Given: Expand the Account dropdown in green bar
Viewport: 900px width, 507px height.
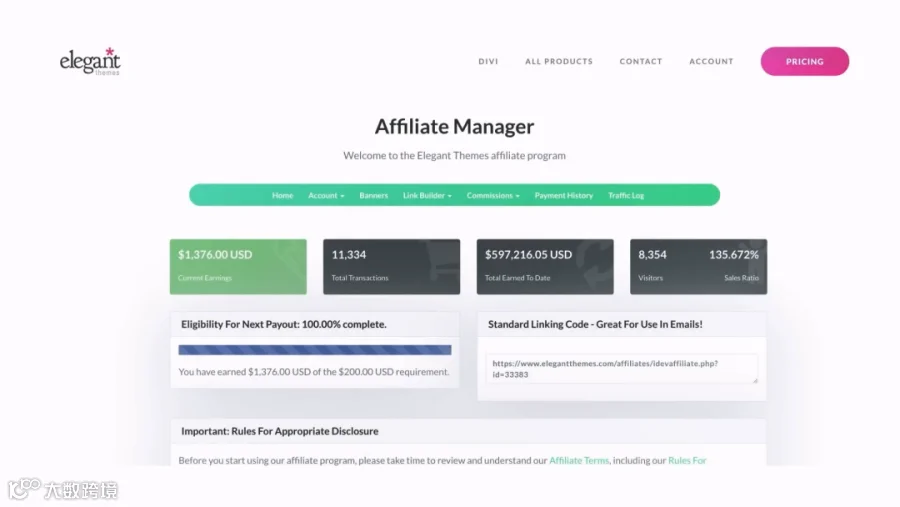Looking at the screenshot, I should (x=326, y=195).
